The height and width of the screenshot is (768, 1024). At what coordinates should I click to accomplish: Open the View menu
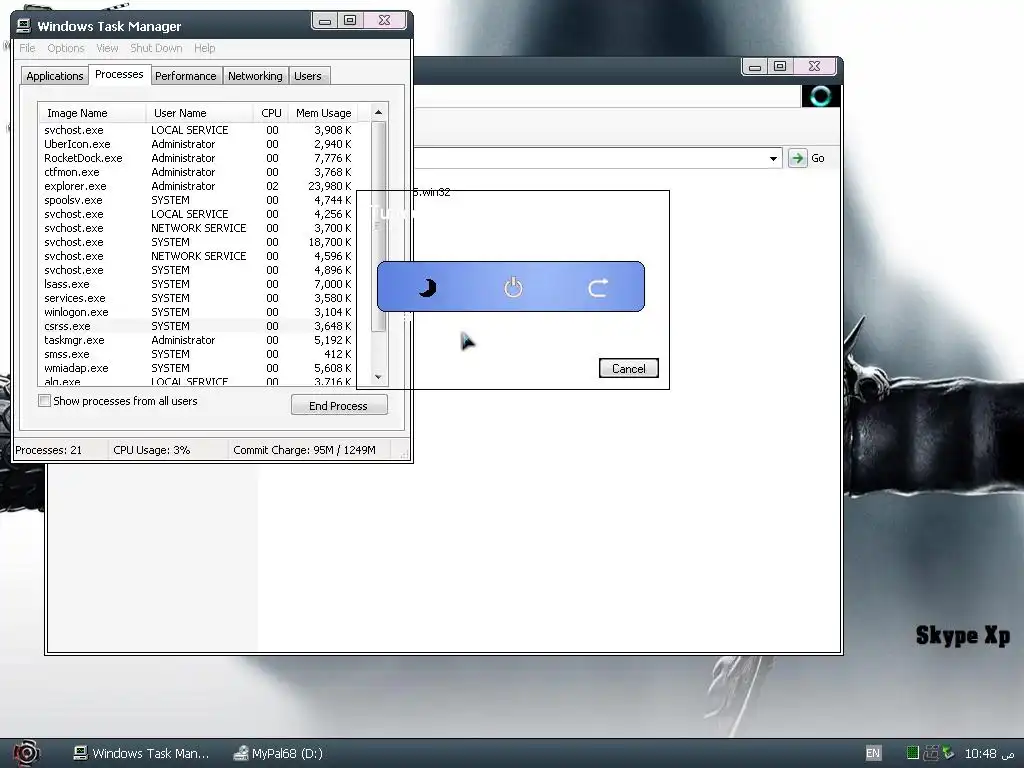click(x=107, y=48)
